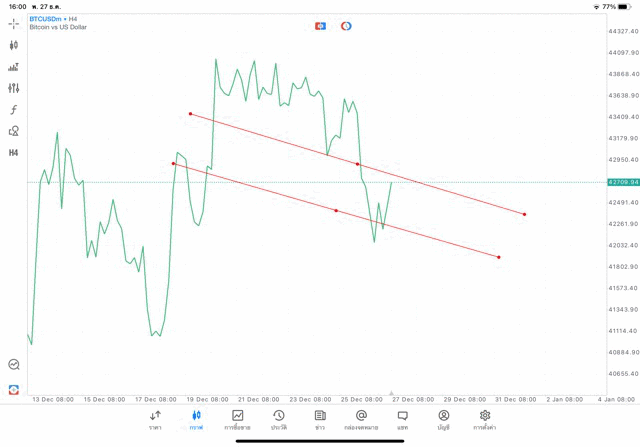Open the chat tab (แชท)
The width and height of the screenshot is (640, 447).
tap(402, 419)
